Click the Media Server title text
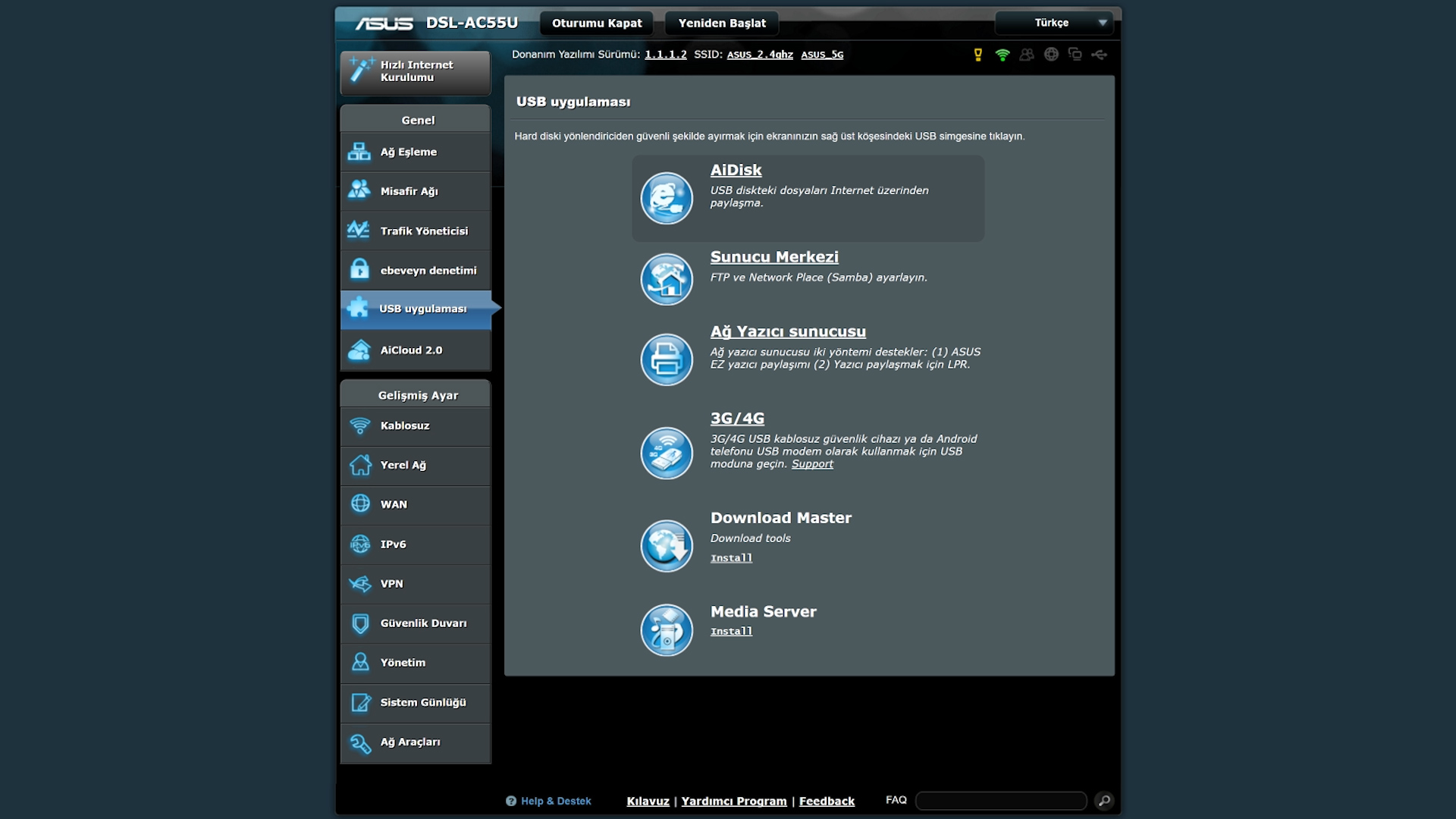Viewport: 1456px width, 819px height. pos(764,612)
